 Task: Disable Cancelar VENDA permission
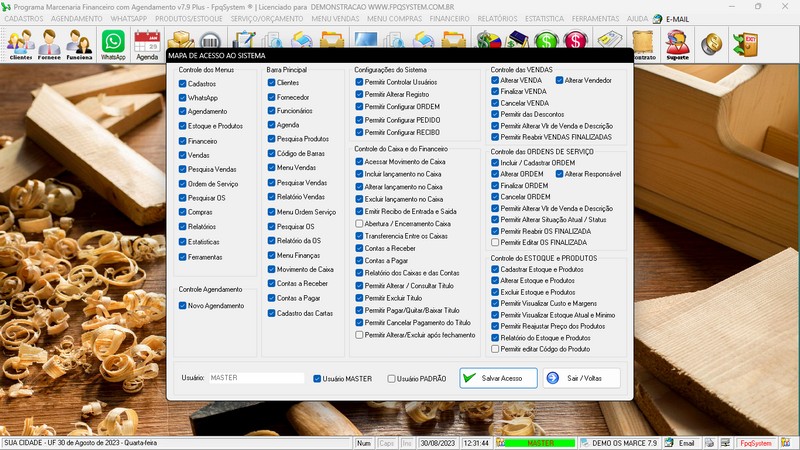point(494,103)
